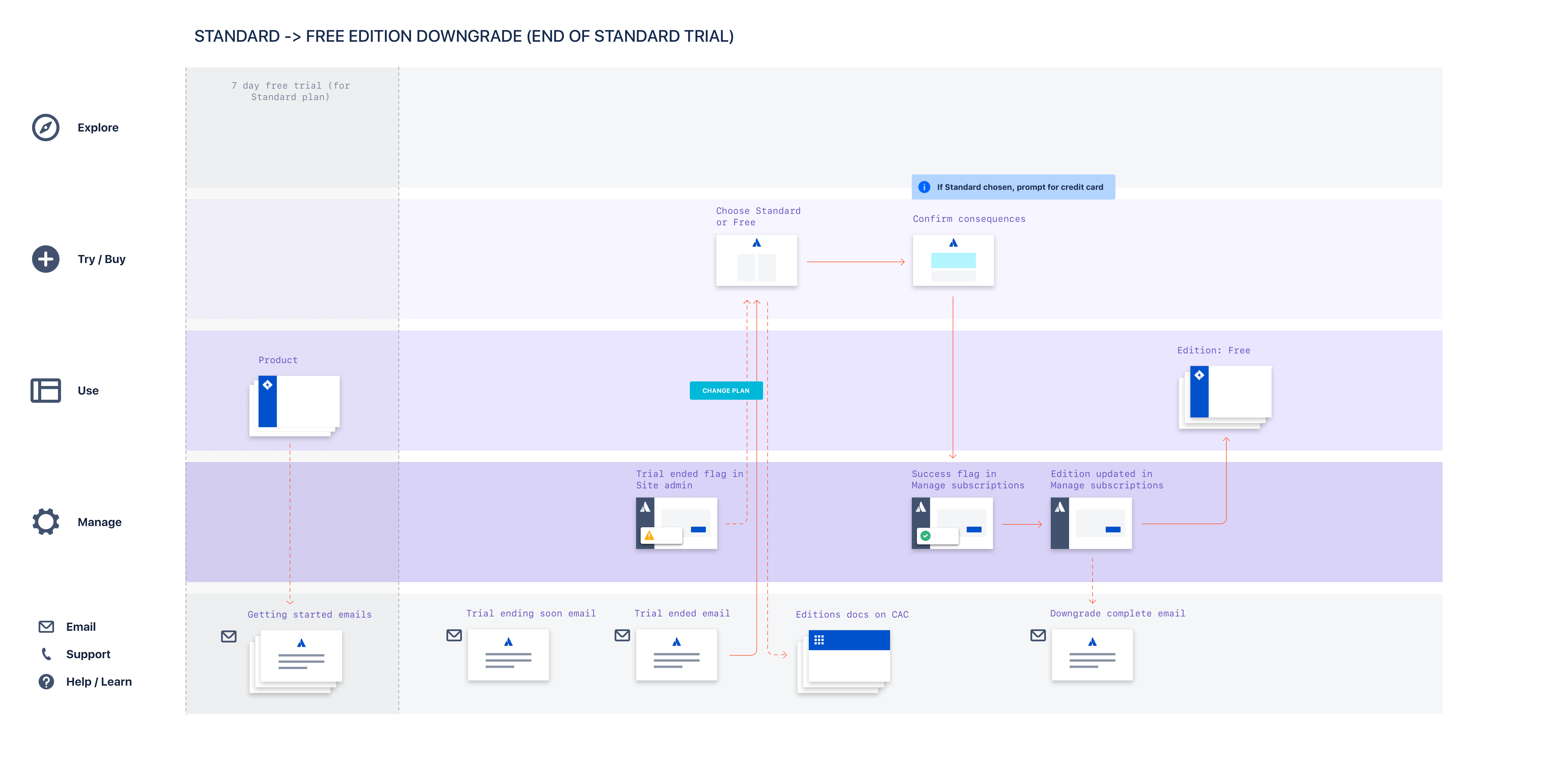
Task: Click the Email envelope icon in legend
Action: click(46, 626)
